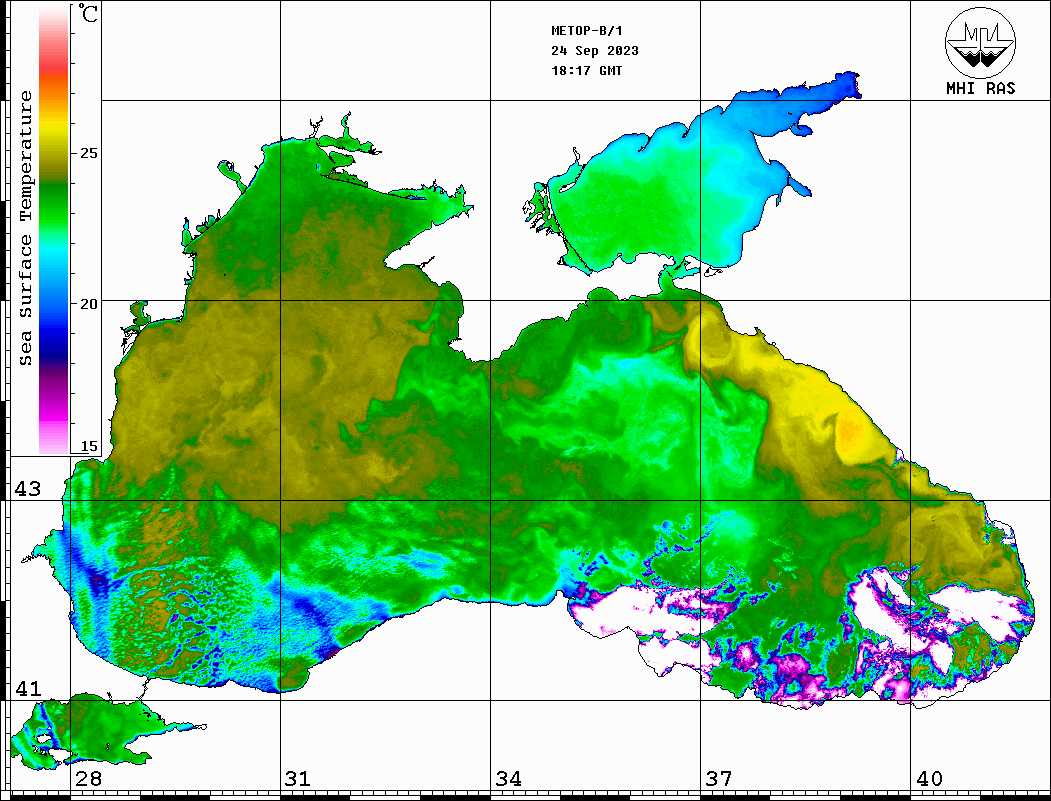
Task: Click latitude label '43'
Action: click(x=28, y=489)
